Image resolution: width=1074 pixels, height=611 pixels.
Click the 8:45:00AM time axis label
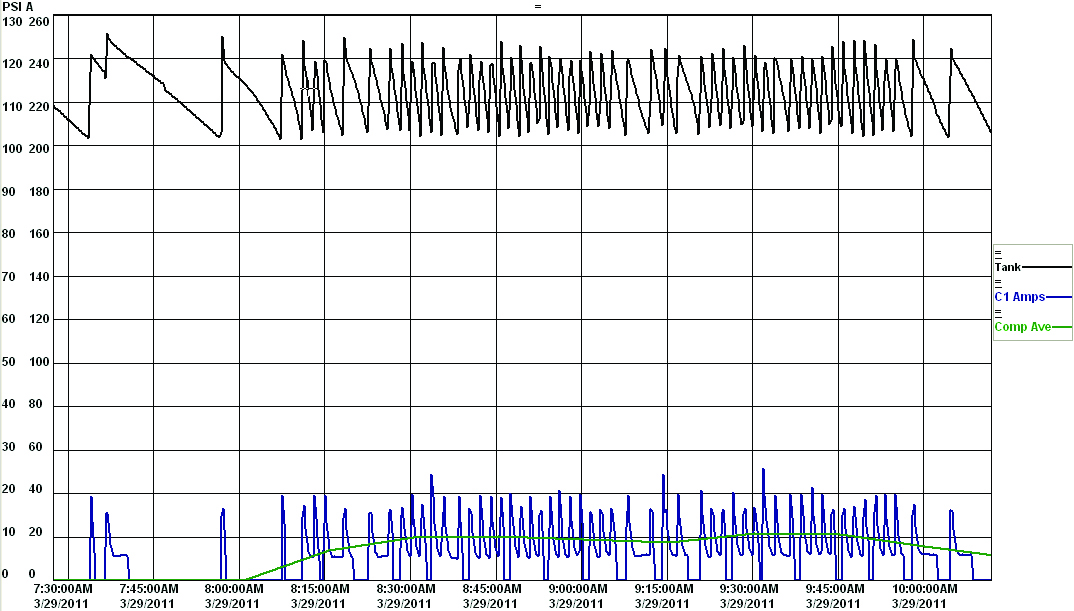(x=492, y=588)
